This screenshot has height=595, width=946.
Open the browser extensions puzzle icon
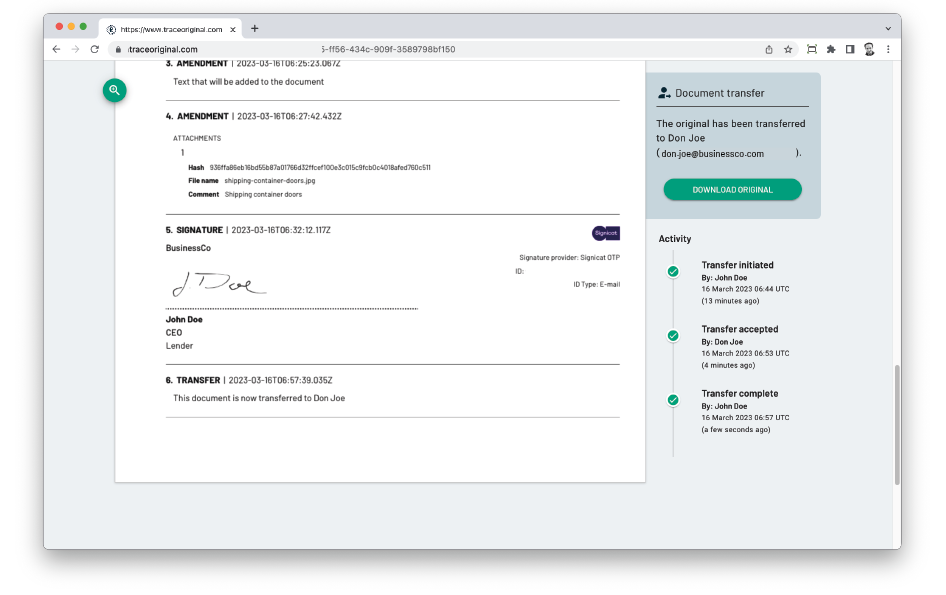coord(830,49)
